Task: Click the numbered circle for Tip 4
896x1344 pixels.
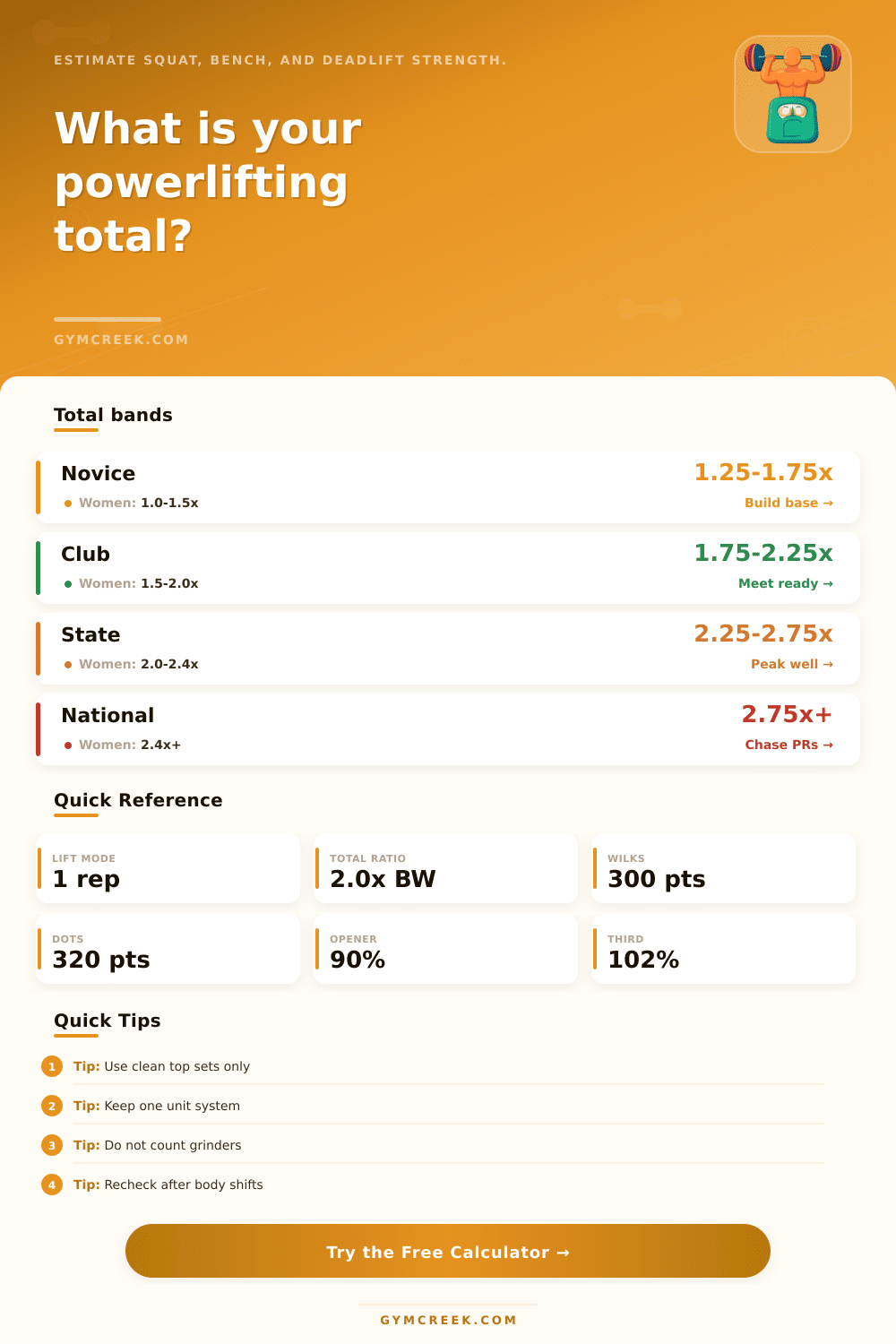Action: tap(51, 1185)
